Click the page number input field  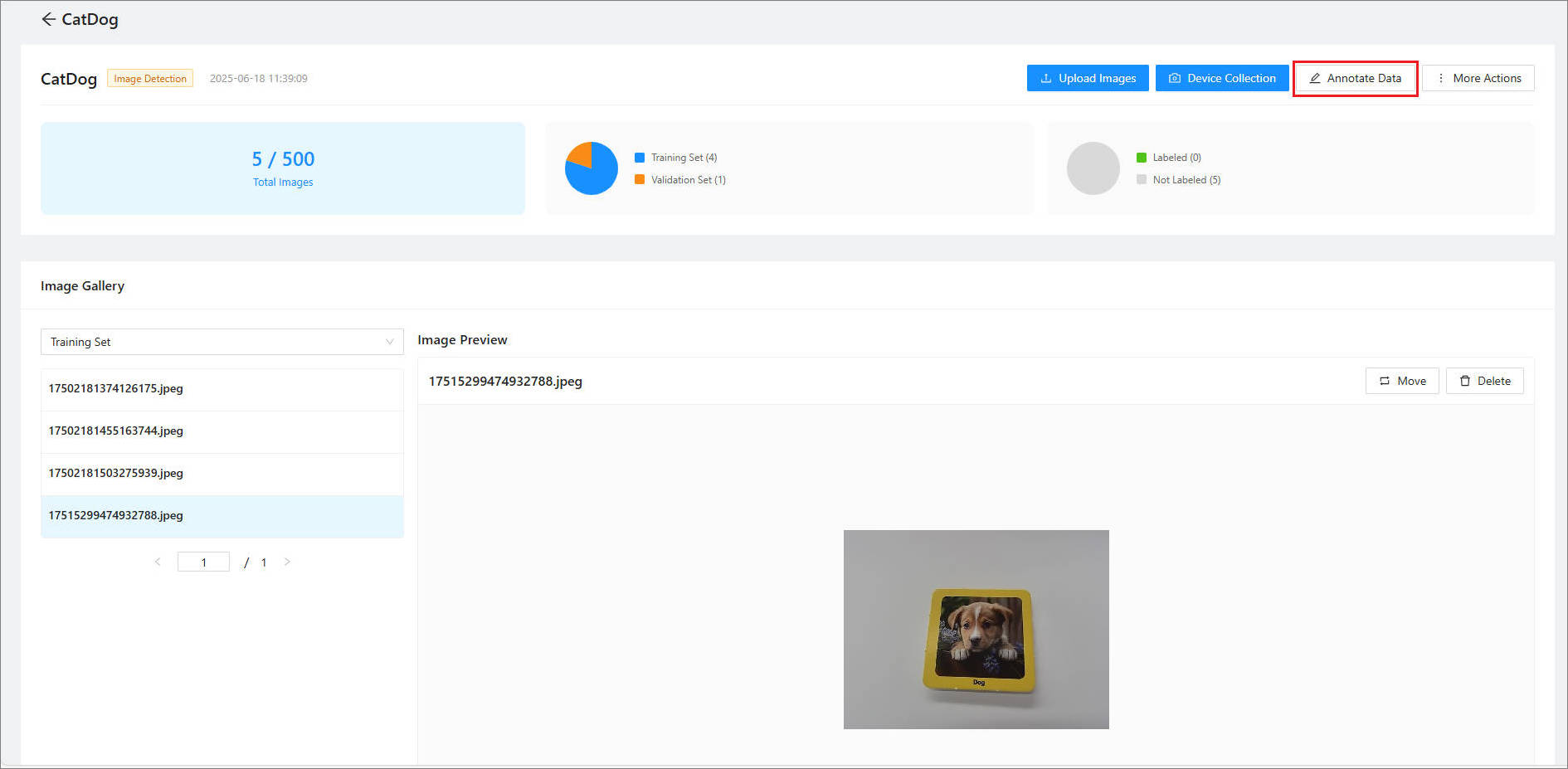(x=203, y=562)
